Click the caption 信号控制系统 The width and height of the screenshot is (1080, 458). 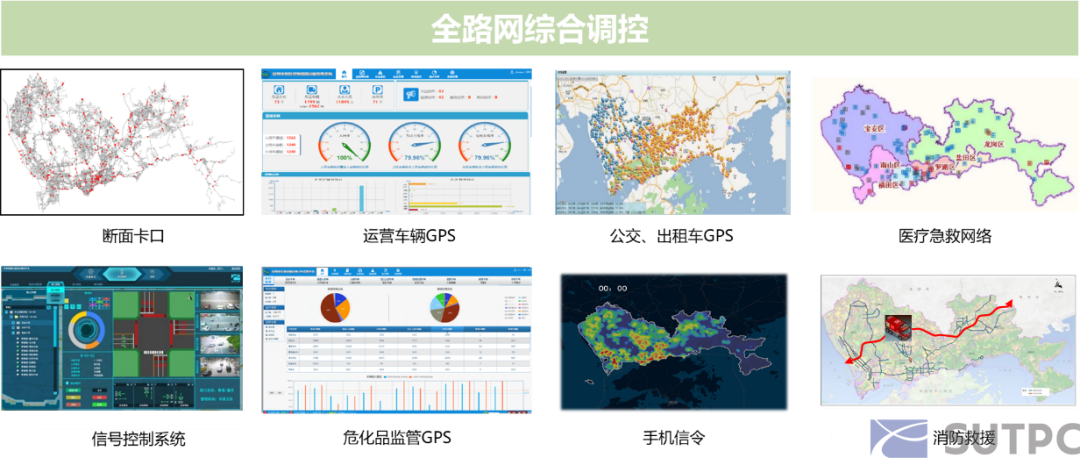138,438
